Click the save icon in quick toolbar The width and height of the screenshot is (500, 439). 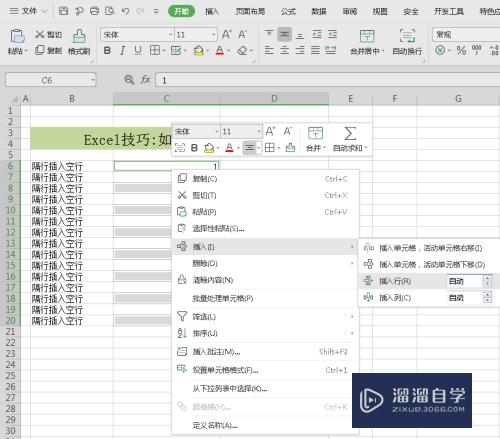click(63, 11)
